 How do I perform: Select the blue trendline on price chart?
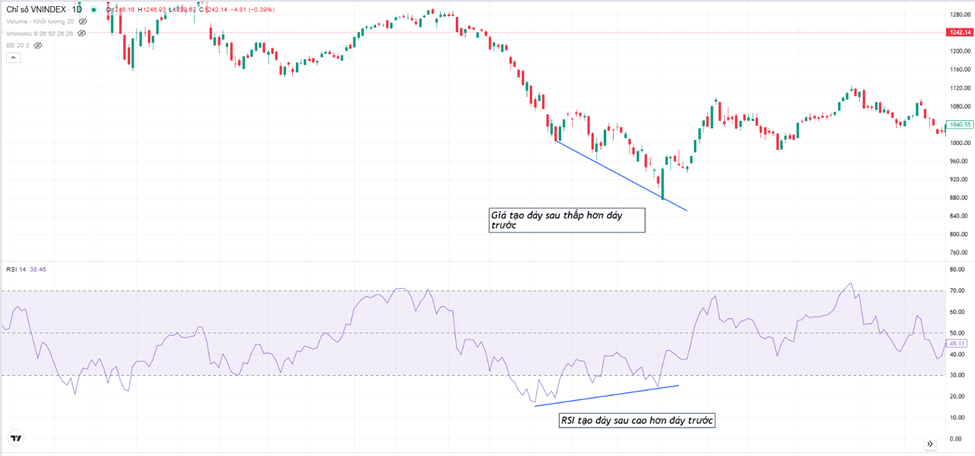620,176
